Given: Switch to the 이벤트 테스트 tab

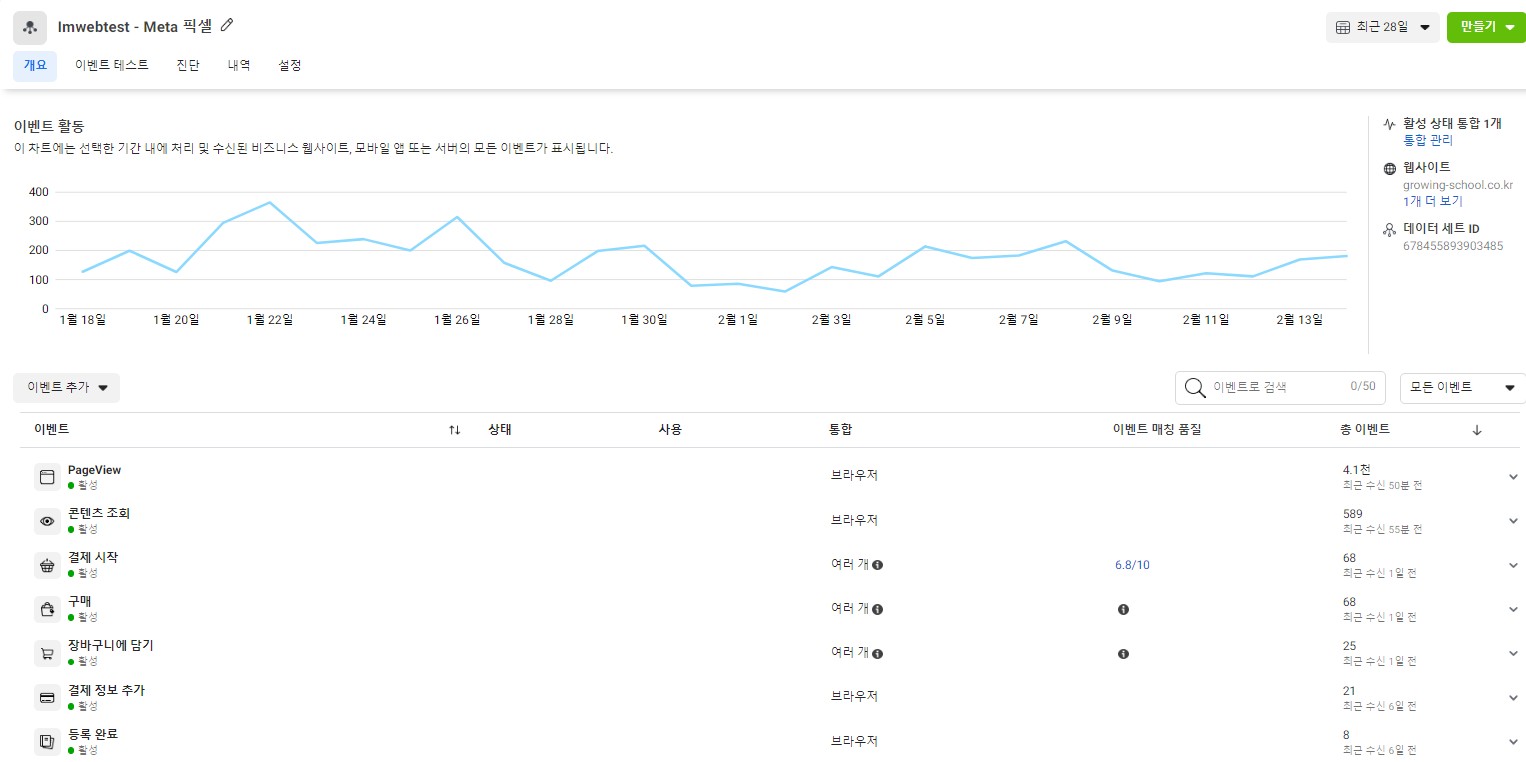Looking at the screenshot, I should click(112, 66).
